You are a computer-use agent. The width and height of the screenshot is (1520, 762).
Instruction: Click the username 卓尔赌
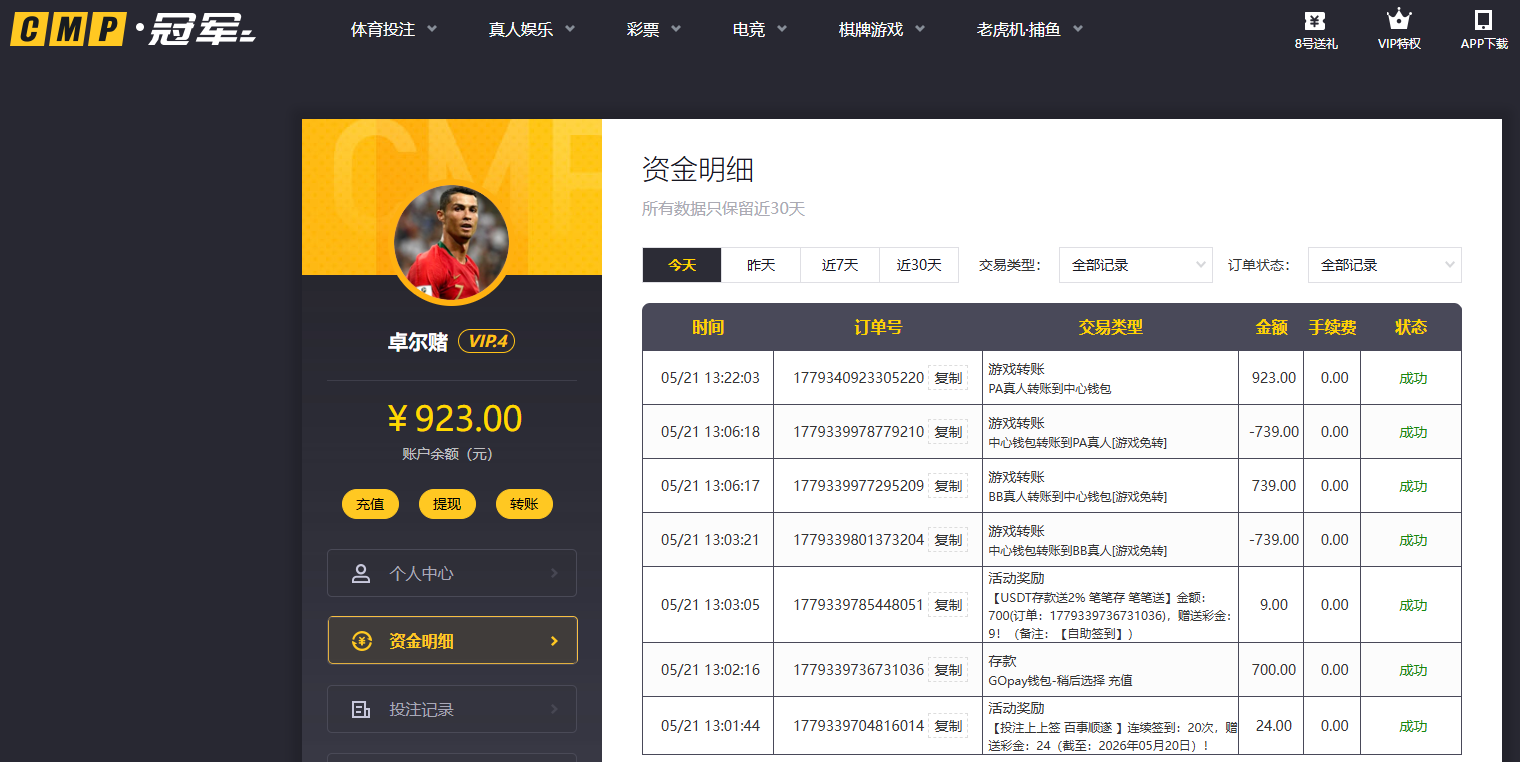click(x=418, y=342)
